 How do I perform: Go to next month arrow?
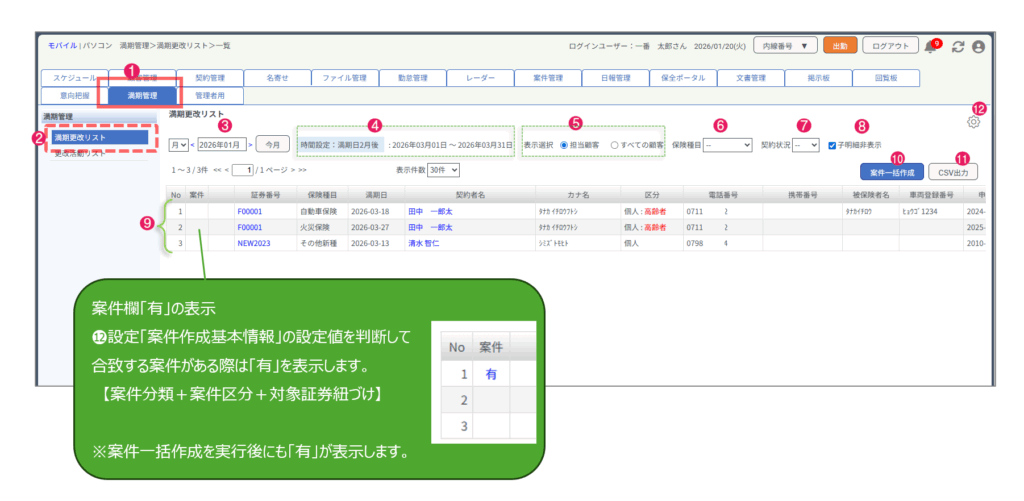coord(250,145)
